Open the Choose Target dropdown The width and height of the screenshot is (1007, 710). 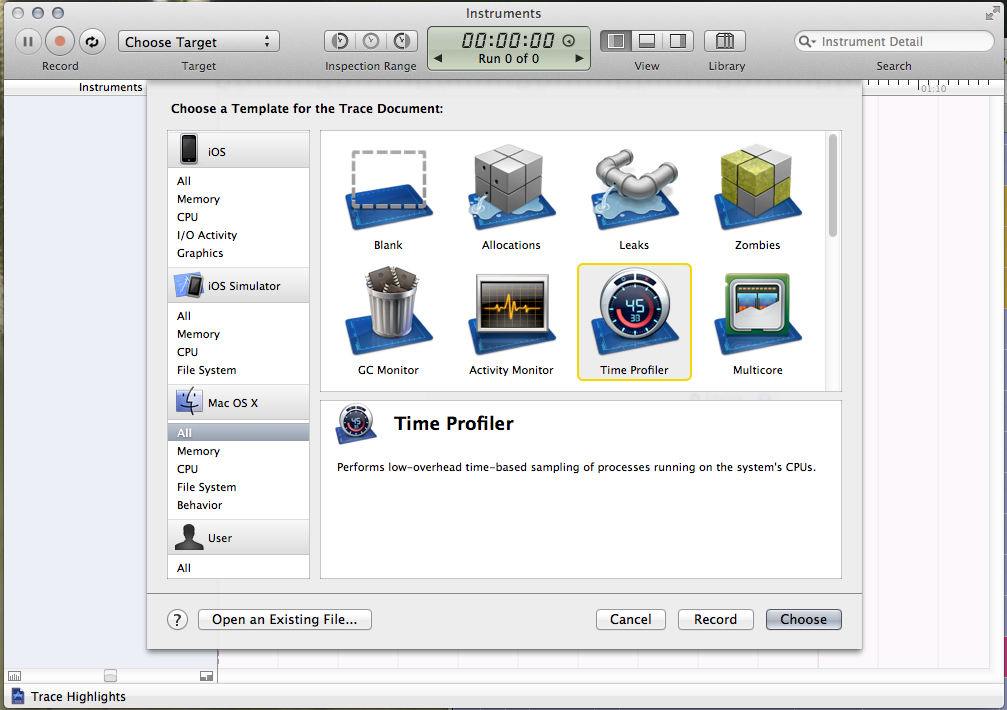198,42
